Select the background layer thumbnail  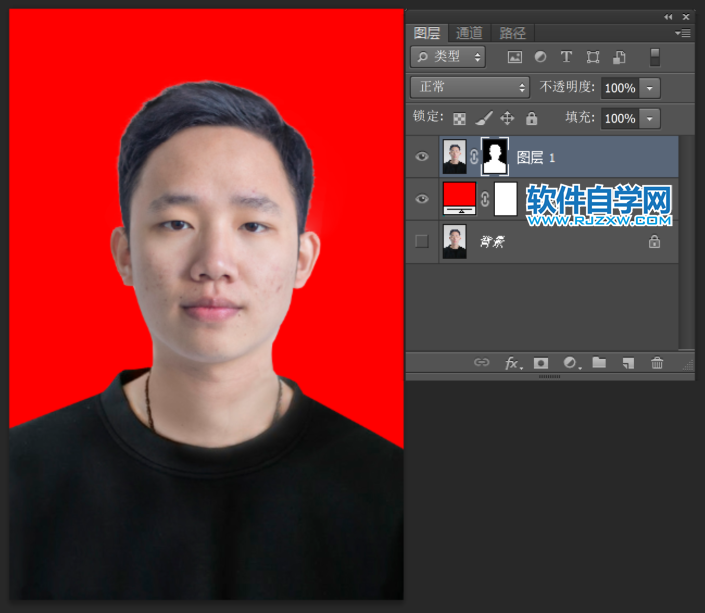point(455,242)
